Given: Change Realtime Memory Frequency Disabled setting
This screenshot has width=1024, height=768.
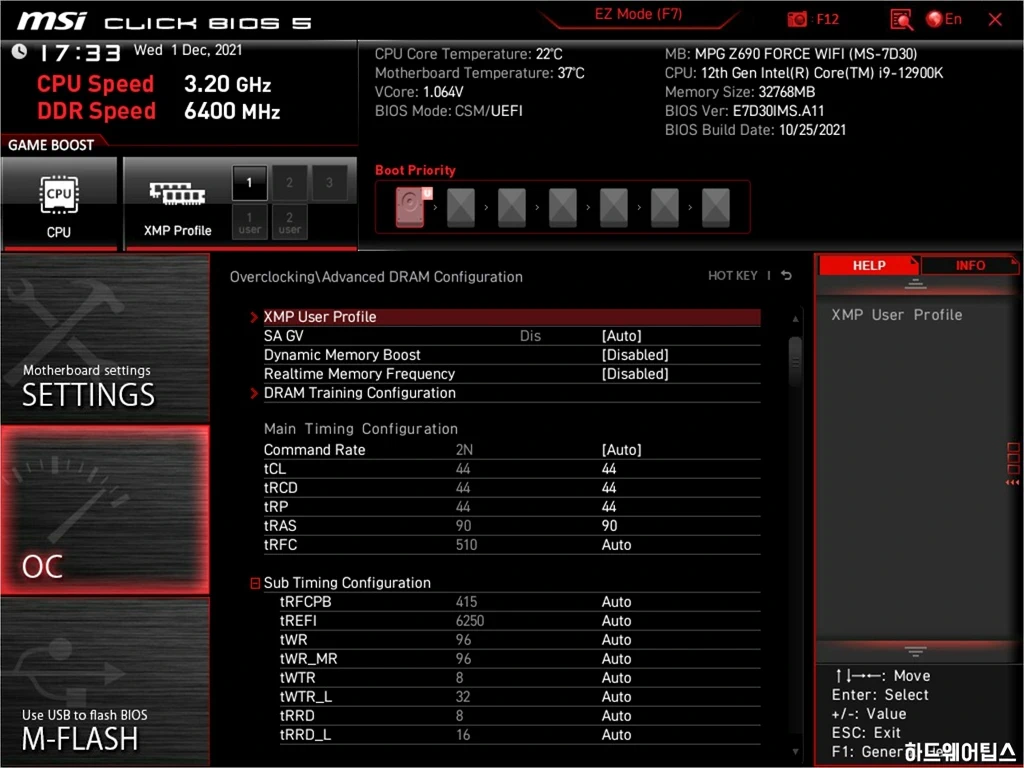Looking at the screenshot, I should pos(635,374).
